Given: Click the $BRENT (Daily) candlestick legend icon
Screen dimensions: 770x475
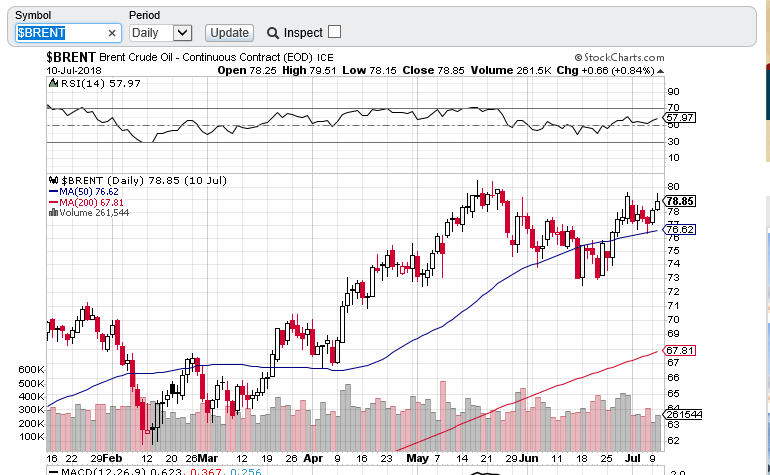Looking at the screenshot, I should point(54,180).
